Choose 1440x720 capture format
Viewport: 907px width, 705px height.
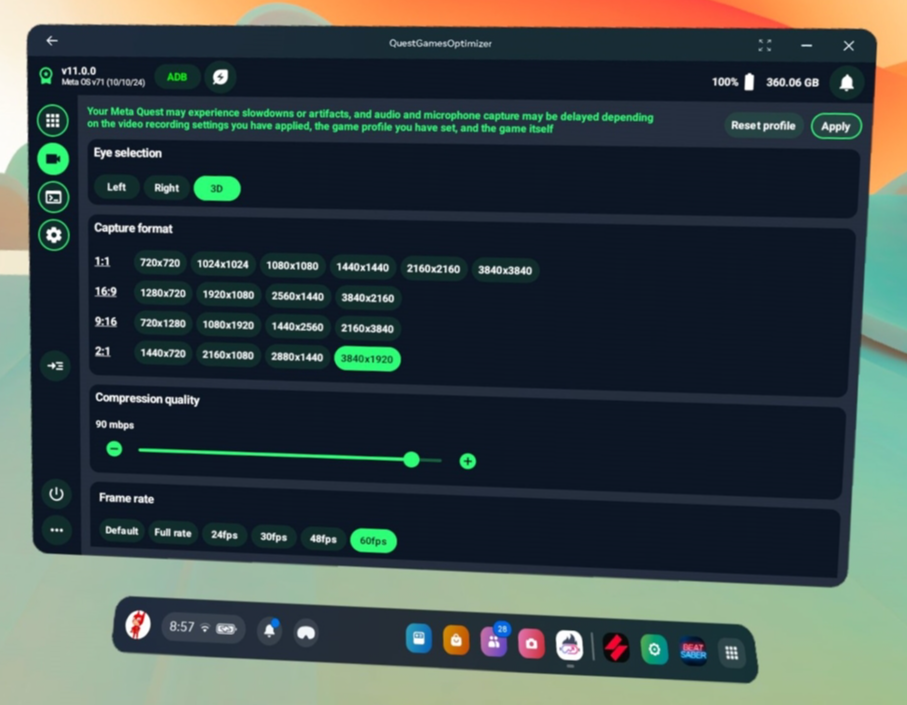[163, 353]
